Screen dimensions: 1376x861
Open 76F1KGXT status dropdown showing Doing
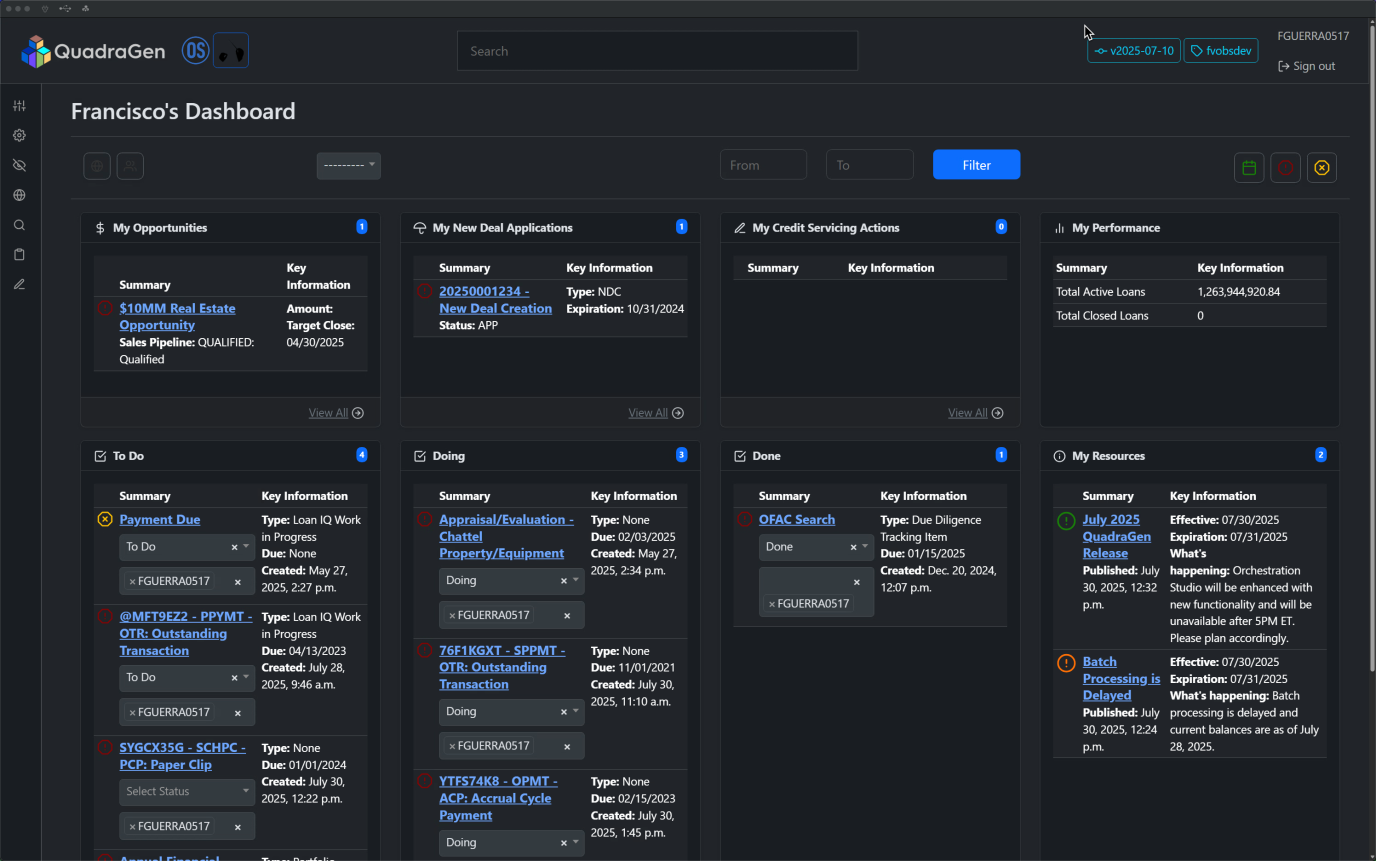(512, 712)
